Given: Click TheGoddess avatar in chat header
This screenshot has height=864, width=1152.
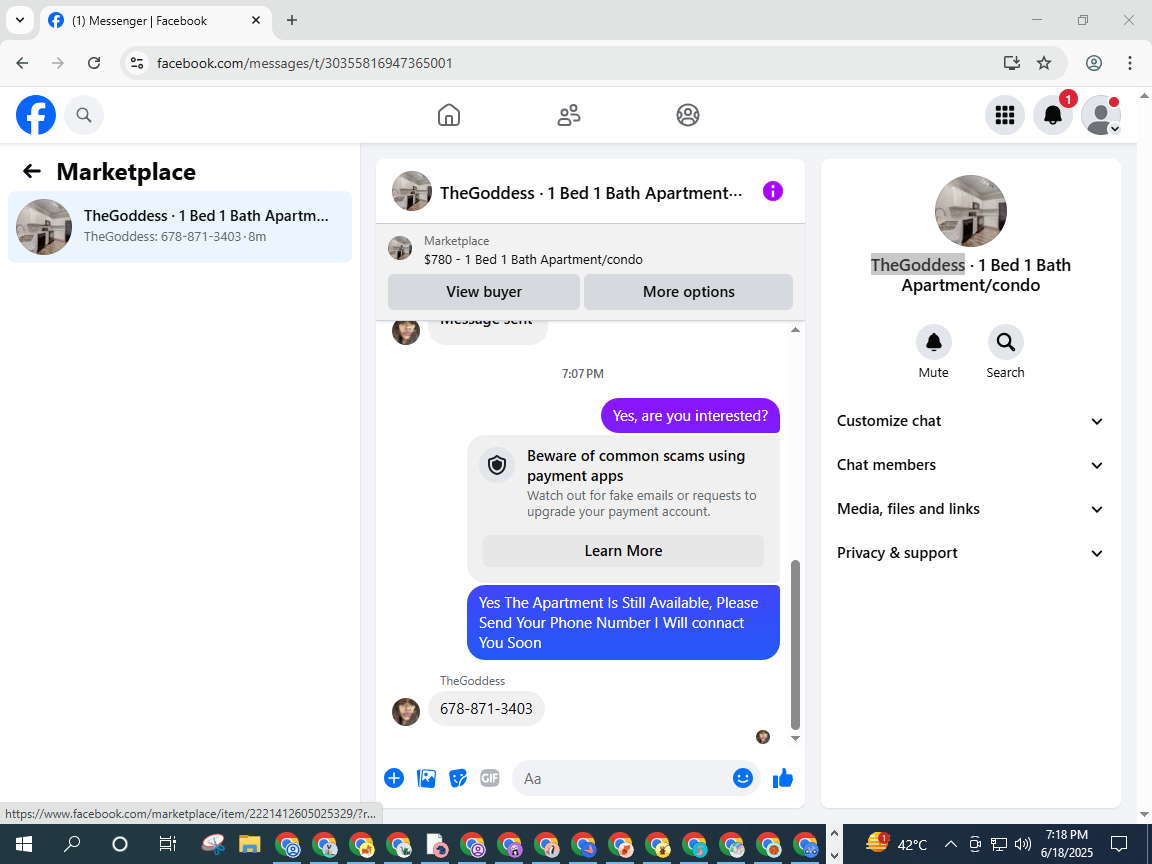Looking at the screenshot, I should coord(411,192).
